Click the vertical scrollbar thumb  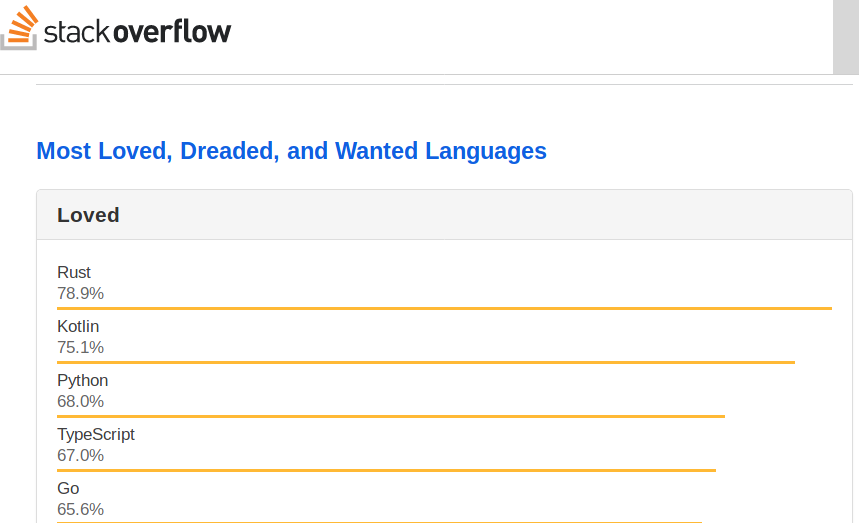(845, 37)
